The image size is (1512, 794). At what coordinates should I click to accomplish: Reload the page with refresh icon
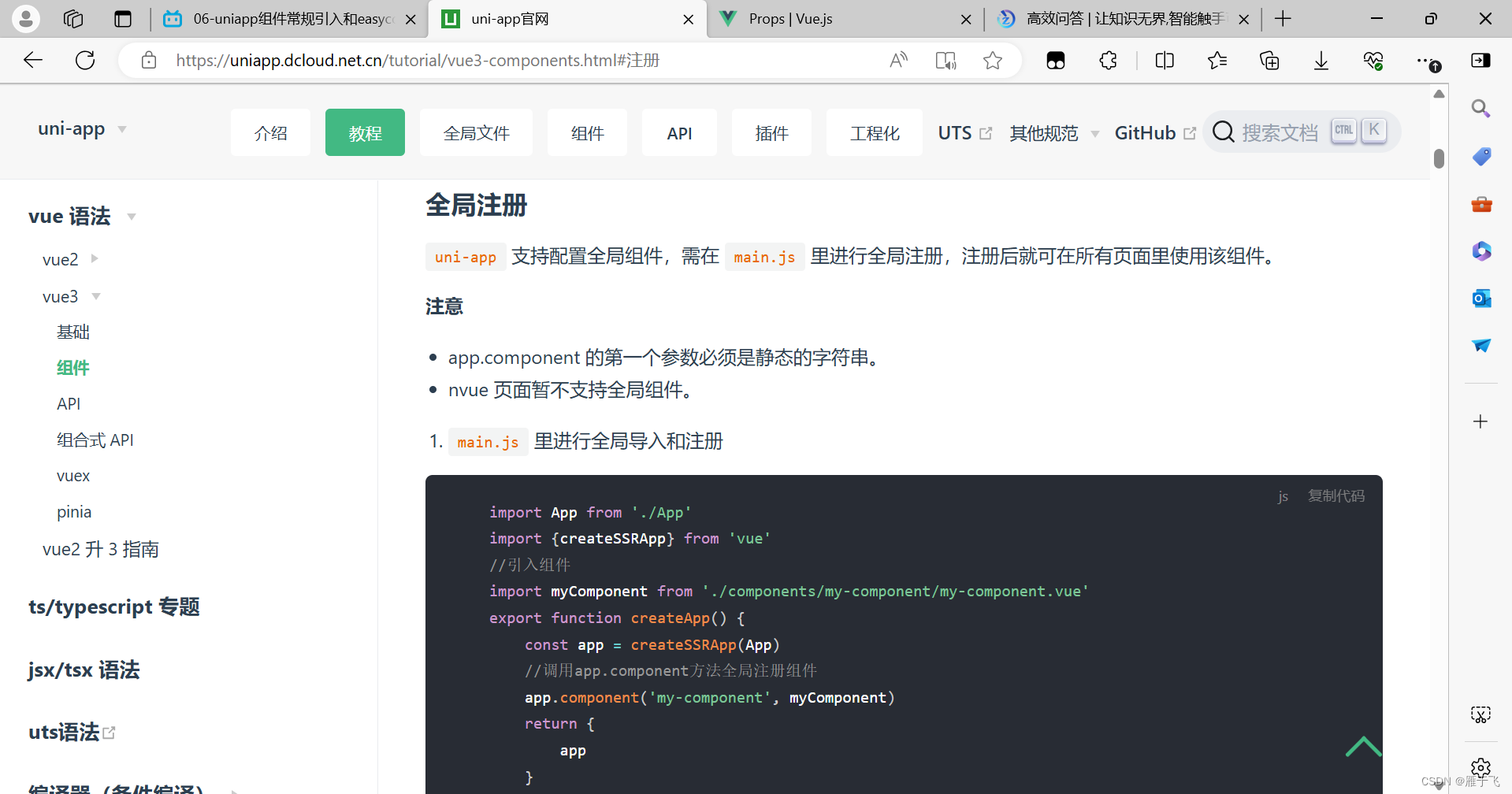click(x=85, y=60)
